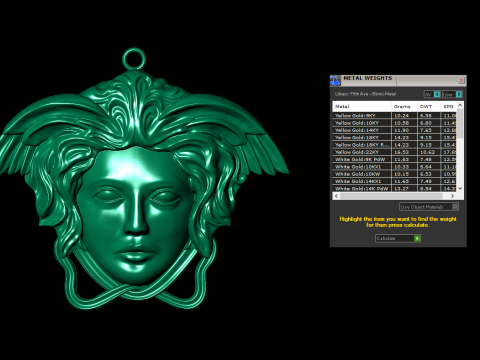Click the horizontal scroll right arrow
Image resolution: width=480 pixels, height=360 pixels.
point(452,196)
